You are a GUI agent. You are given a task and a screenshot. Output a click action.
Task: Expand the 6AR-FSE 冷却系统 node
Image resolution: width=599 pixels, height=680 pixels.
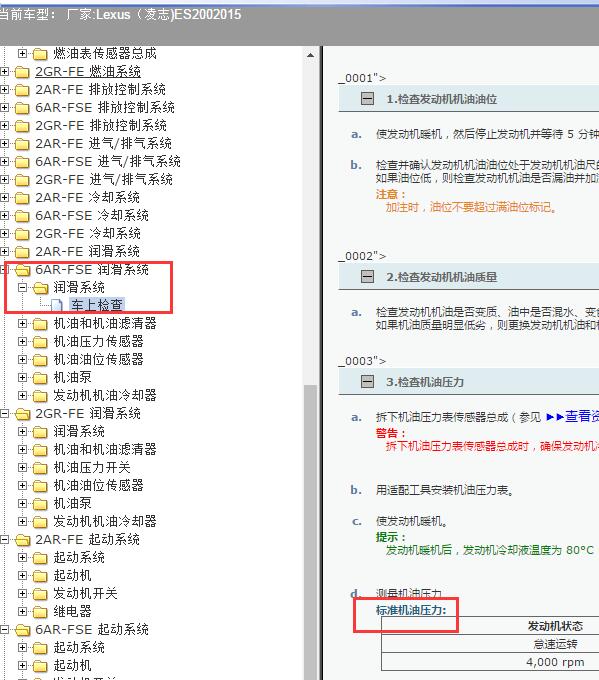click(4, 216)
